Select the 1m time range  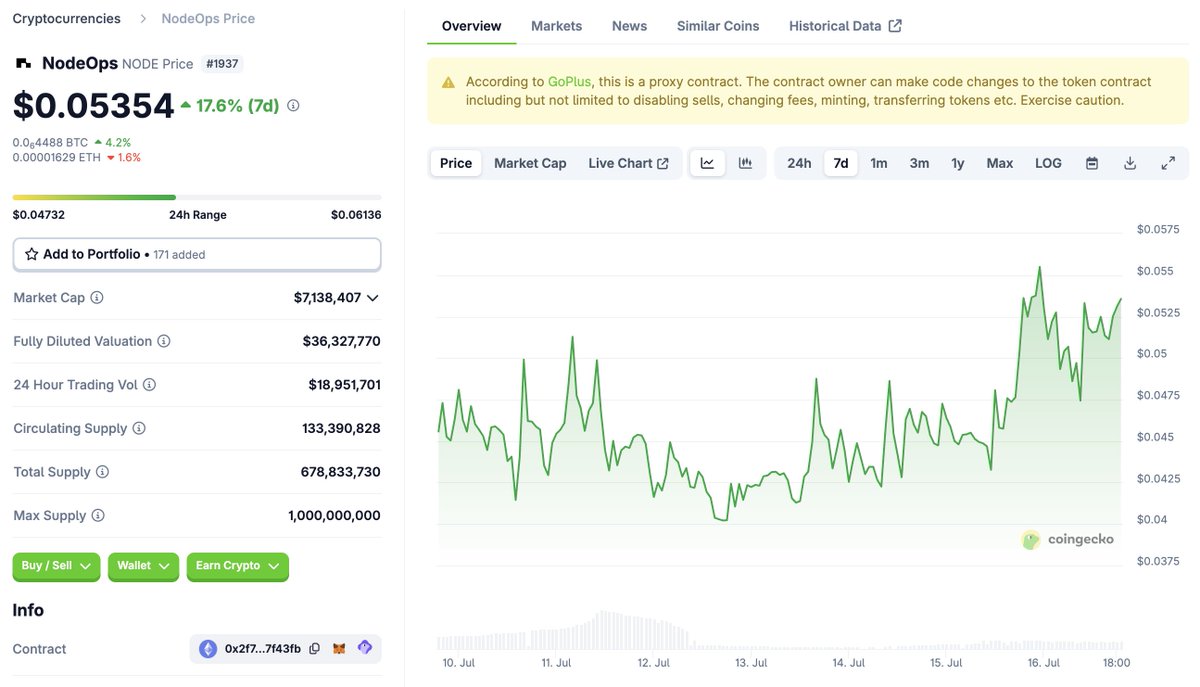(879, 163)
